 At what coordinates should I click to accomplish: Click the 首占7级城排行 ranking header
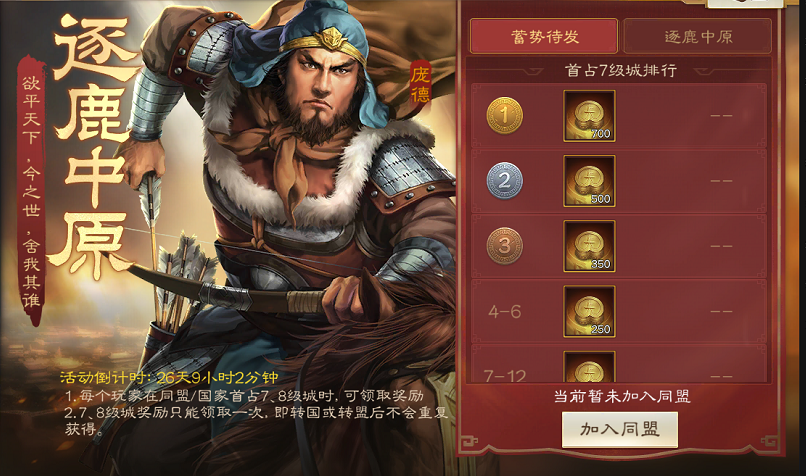[620, 70]
